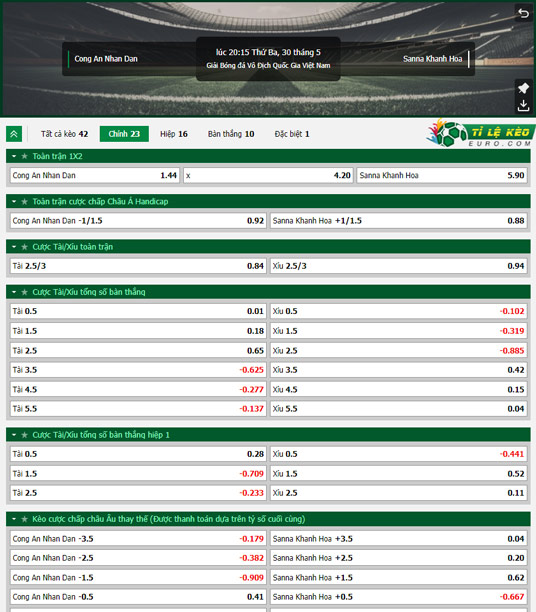Switch to the Hiệp 16 tab

tap(174, 134)
